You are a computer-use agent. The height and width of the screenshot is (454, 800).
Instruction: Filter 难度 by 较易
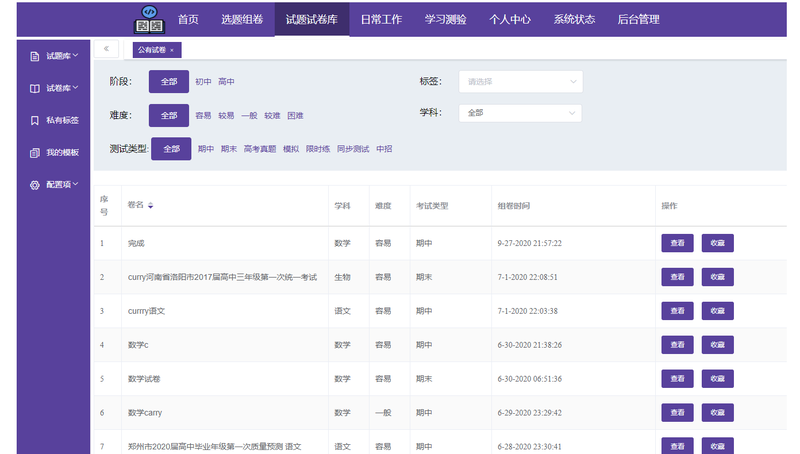click(226, 116)
